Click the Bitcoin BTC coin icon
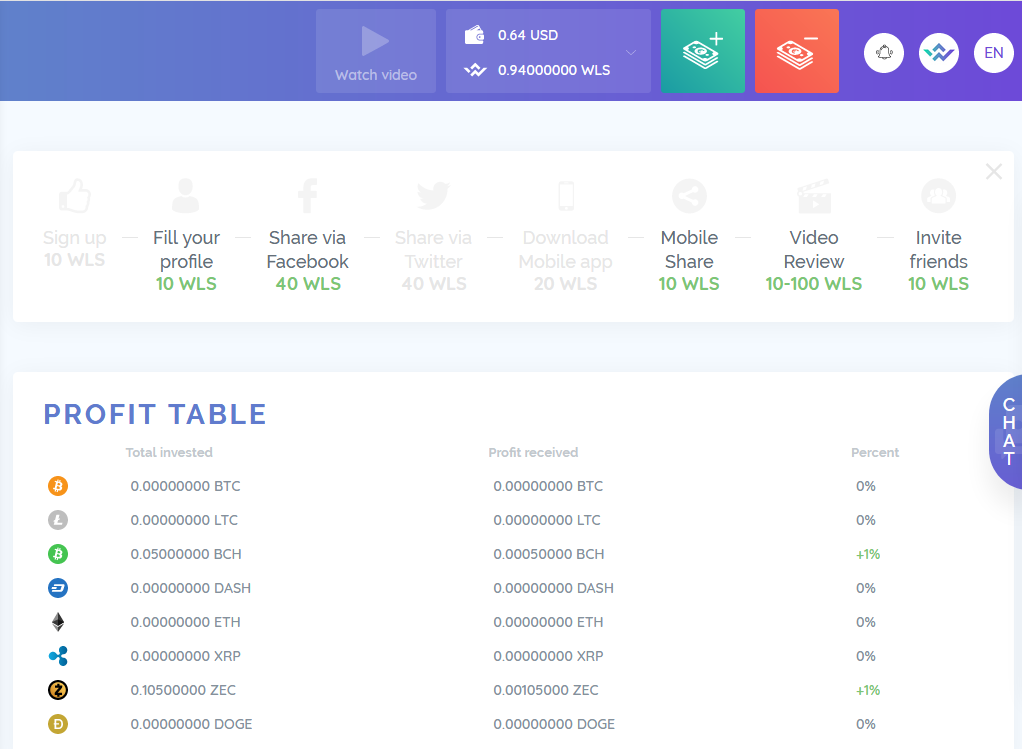The height and width of the screenshot is (749, 1022). pos(58,486)
